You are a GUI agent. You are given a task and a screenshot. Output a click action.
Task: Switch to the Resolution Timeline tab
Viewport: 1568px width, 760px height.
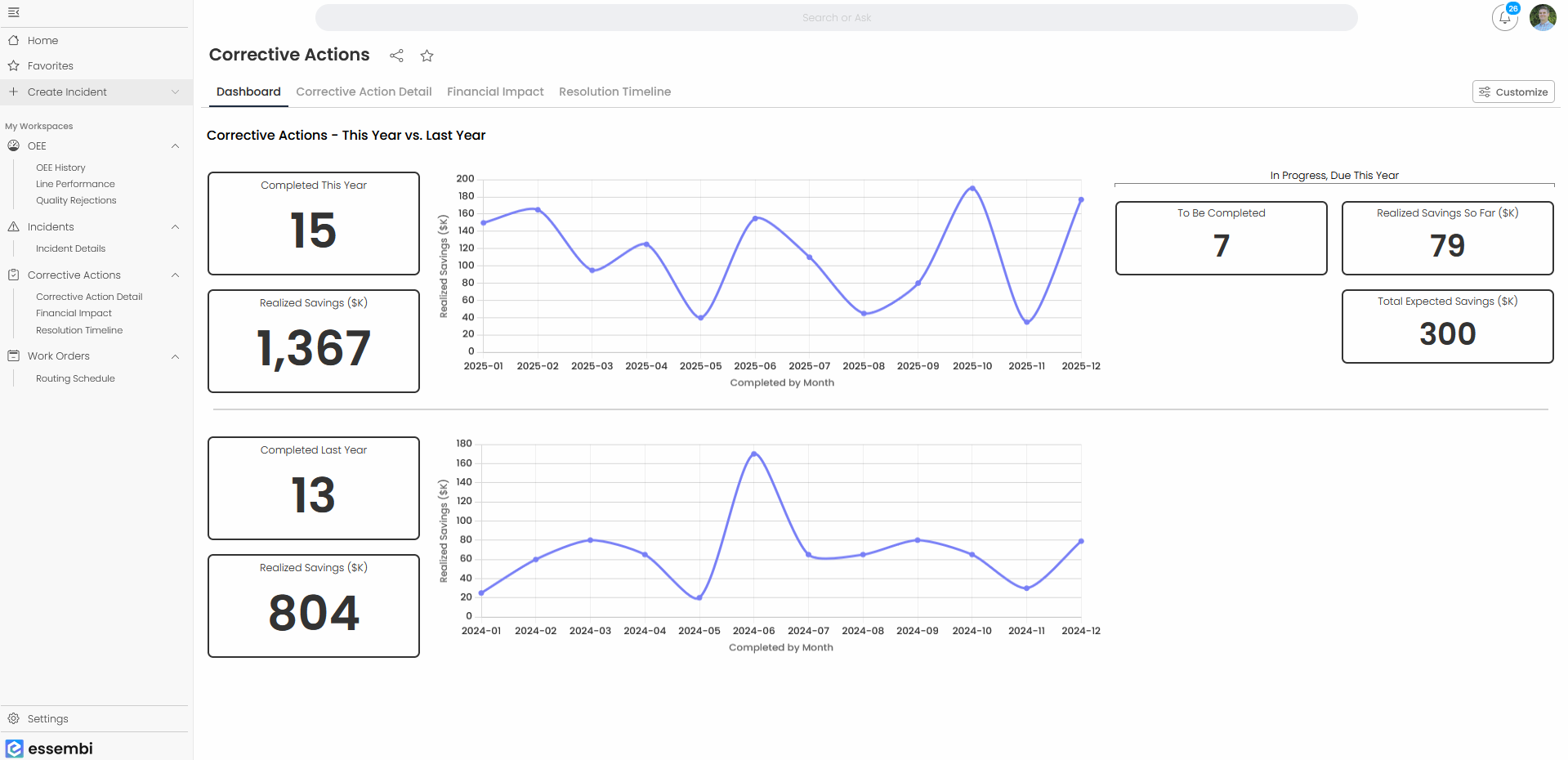[x=614, y=92]
